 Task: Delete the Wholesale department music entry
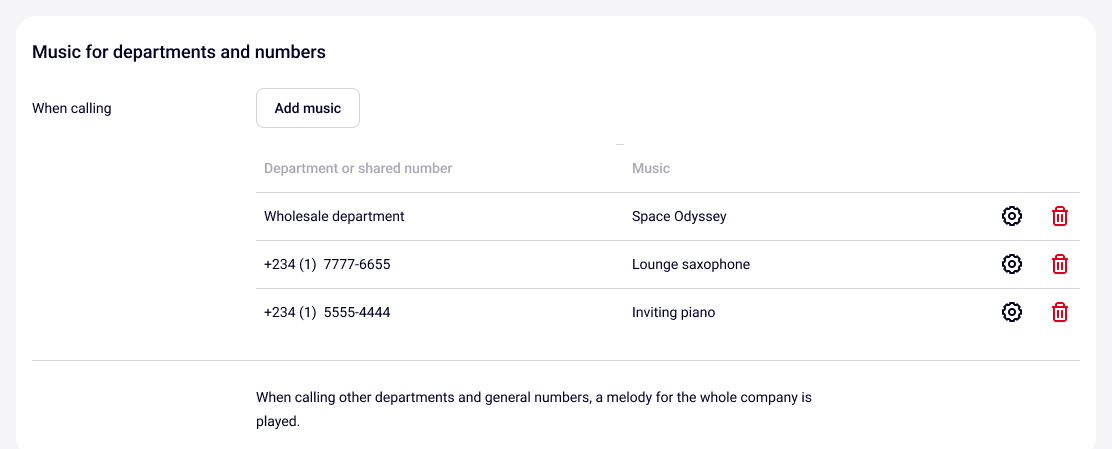(1060, 216)
